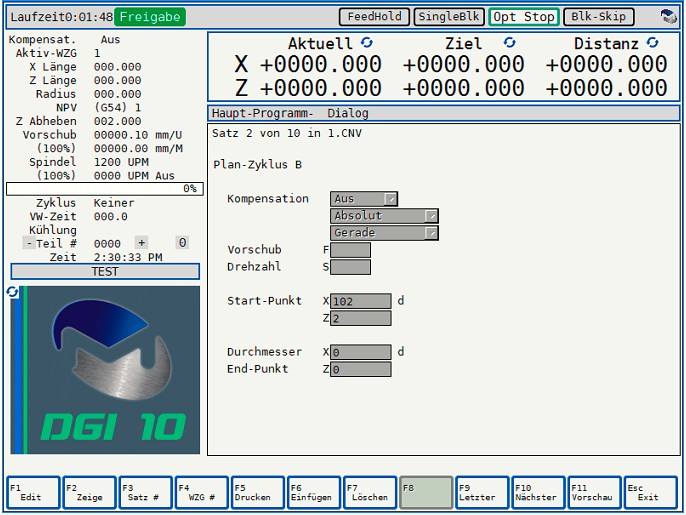Select the F4 WZG # softkey
This screenshot has height=515, width=686.
coord(201,493)
